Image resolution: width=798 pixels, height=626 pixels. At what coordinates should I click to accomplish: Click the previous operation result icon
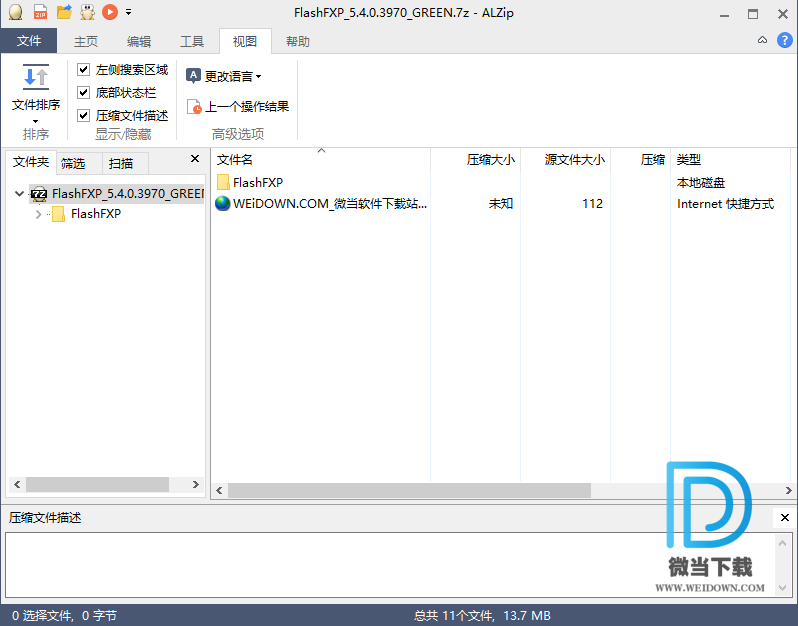pos(194,106)
